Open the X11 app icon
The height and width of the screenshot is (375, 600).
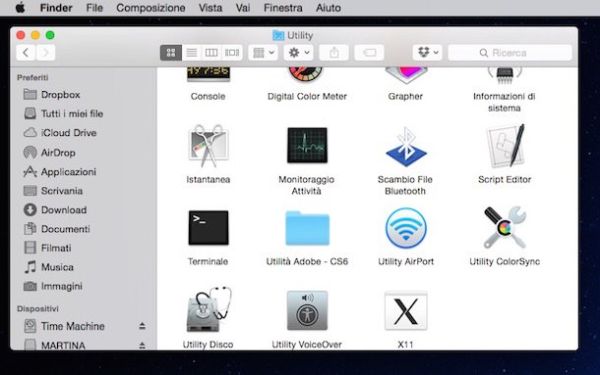coord(406,311)
